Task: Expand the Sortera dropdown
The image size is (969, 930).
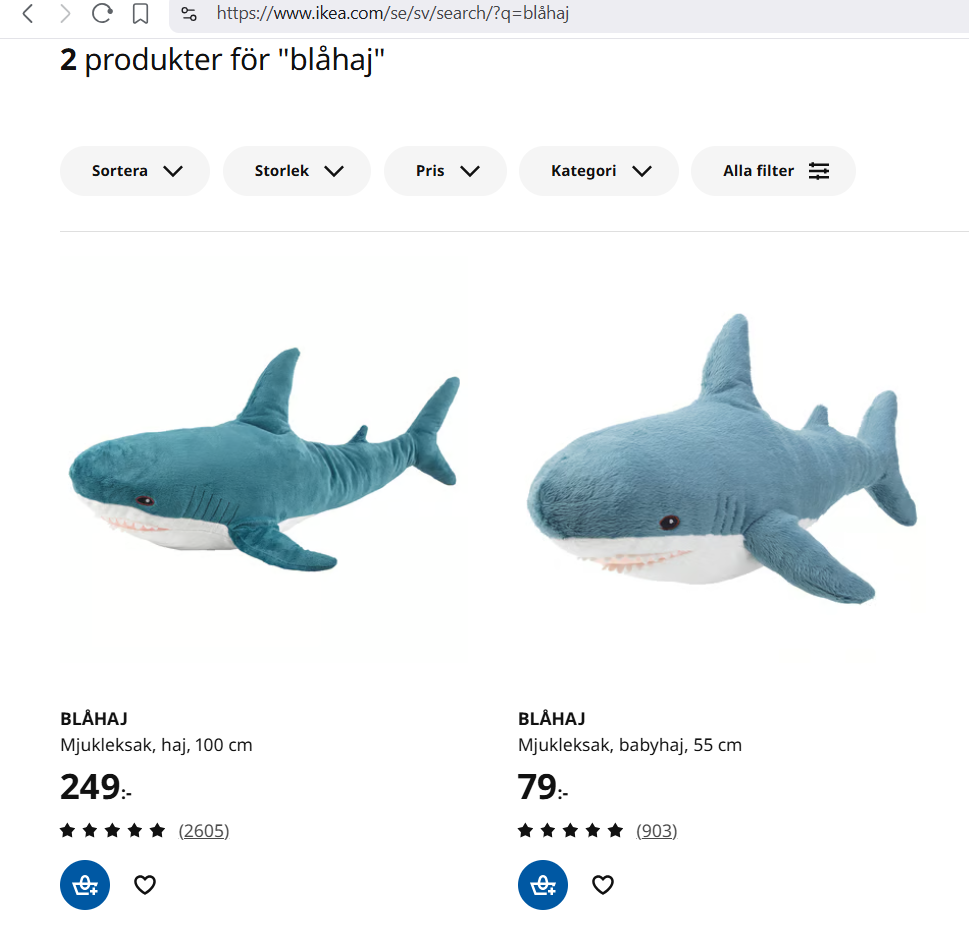Action: point(135,171)
